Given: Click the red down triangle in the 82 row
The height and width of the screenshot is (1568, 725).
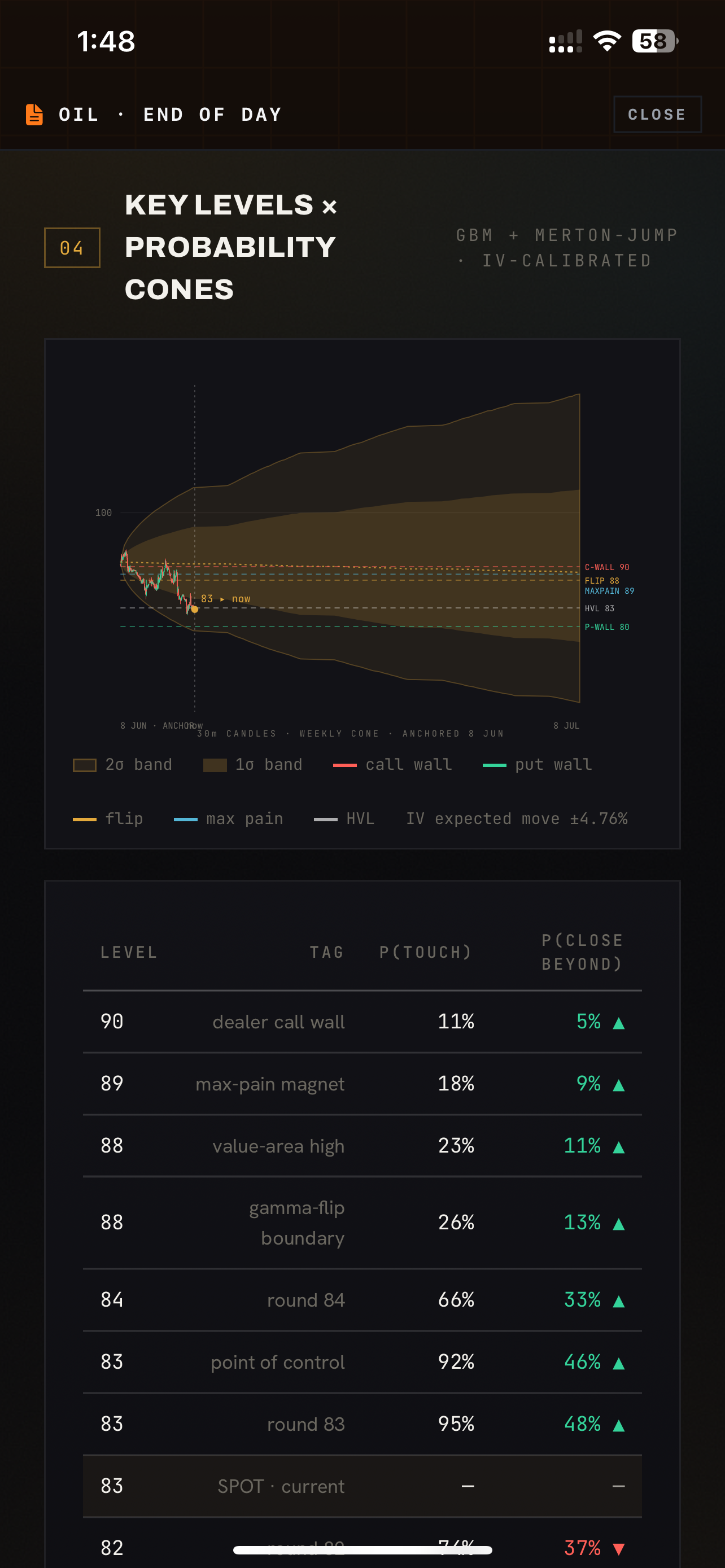Looking at the screenshot, I should coord(618,1548).
